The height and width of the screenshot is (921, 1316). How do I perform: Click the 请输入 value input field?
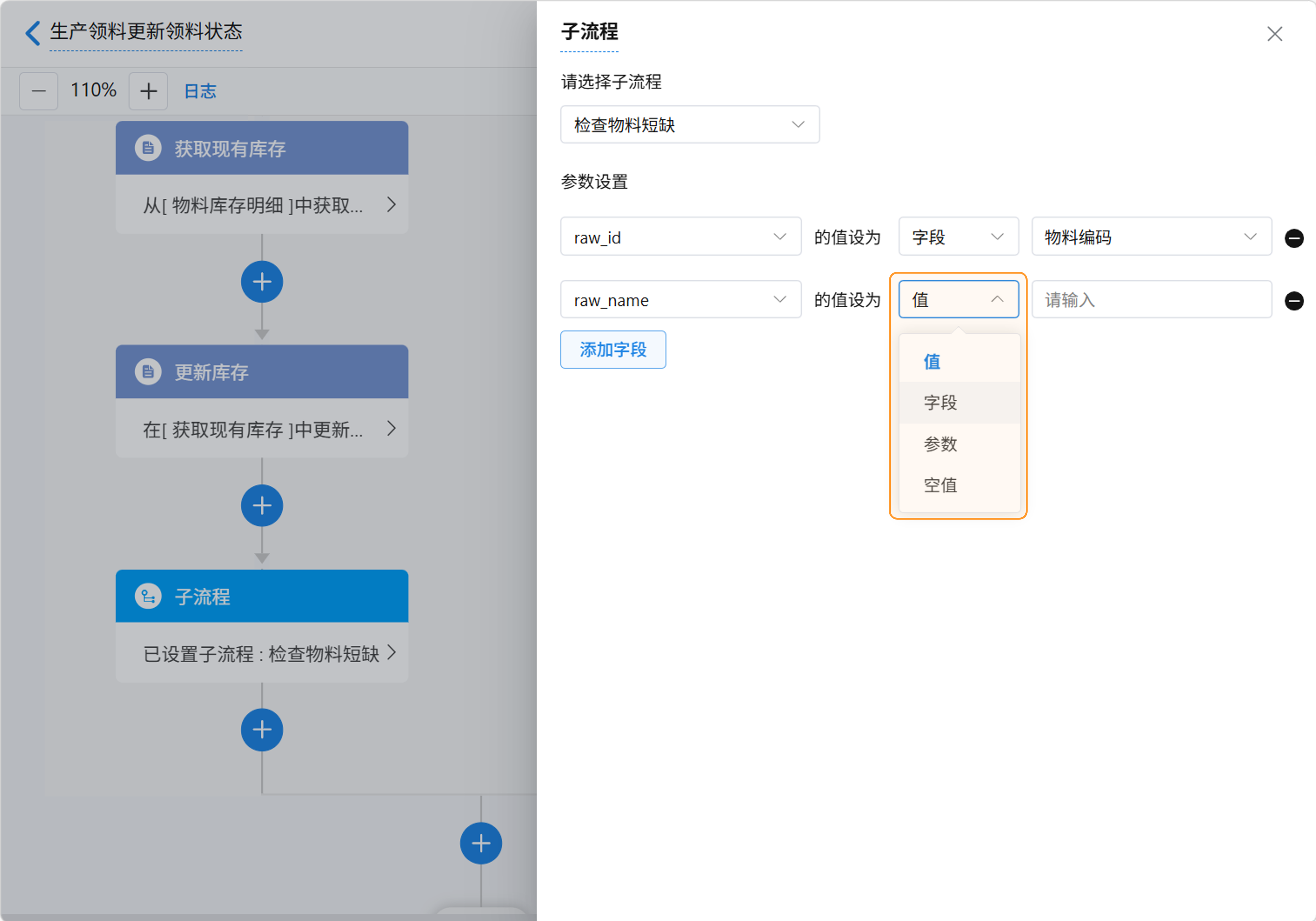1151,299
